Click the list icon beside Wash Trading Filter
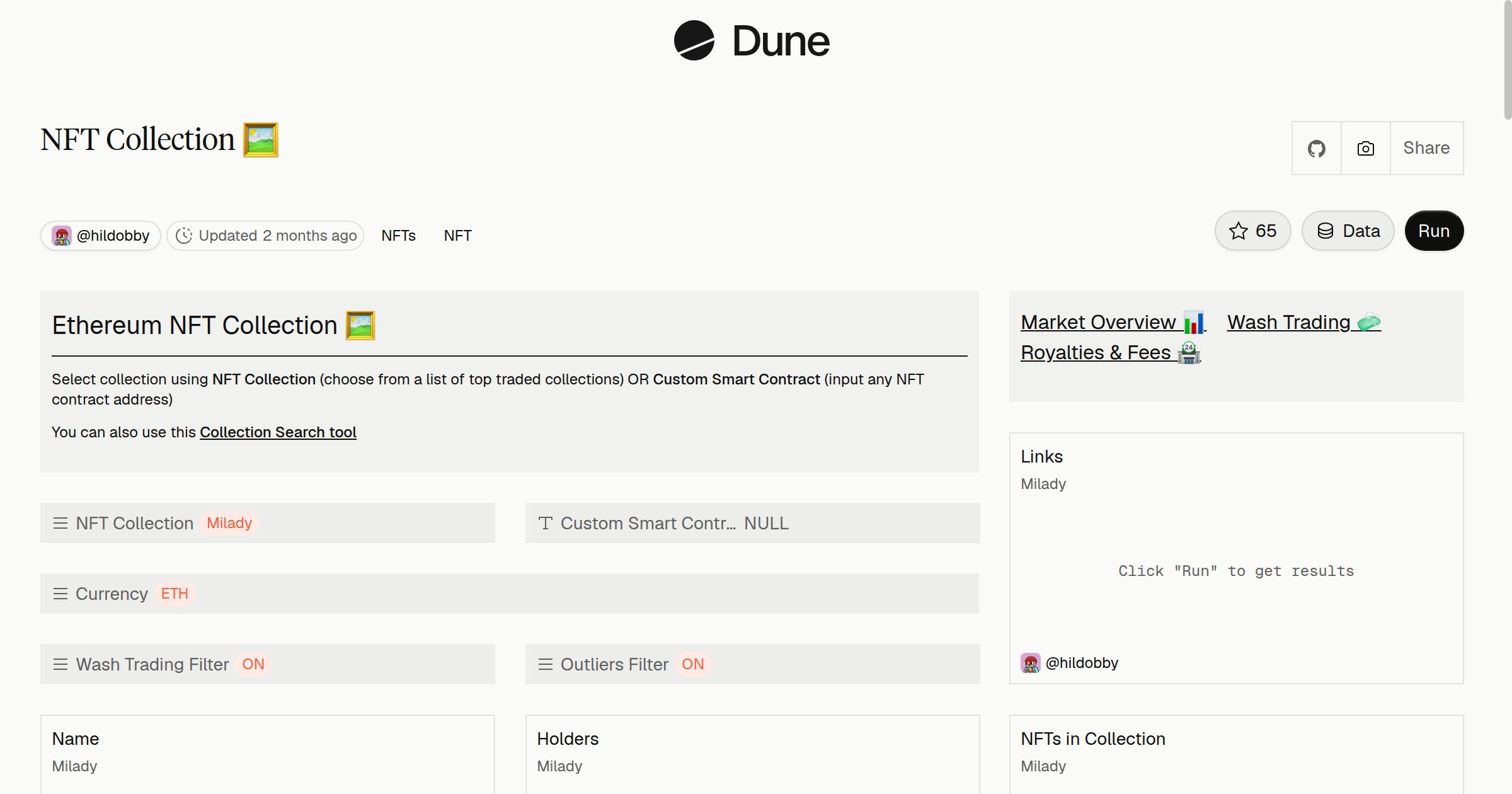 pos(60,664)
